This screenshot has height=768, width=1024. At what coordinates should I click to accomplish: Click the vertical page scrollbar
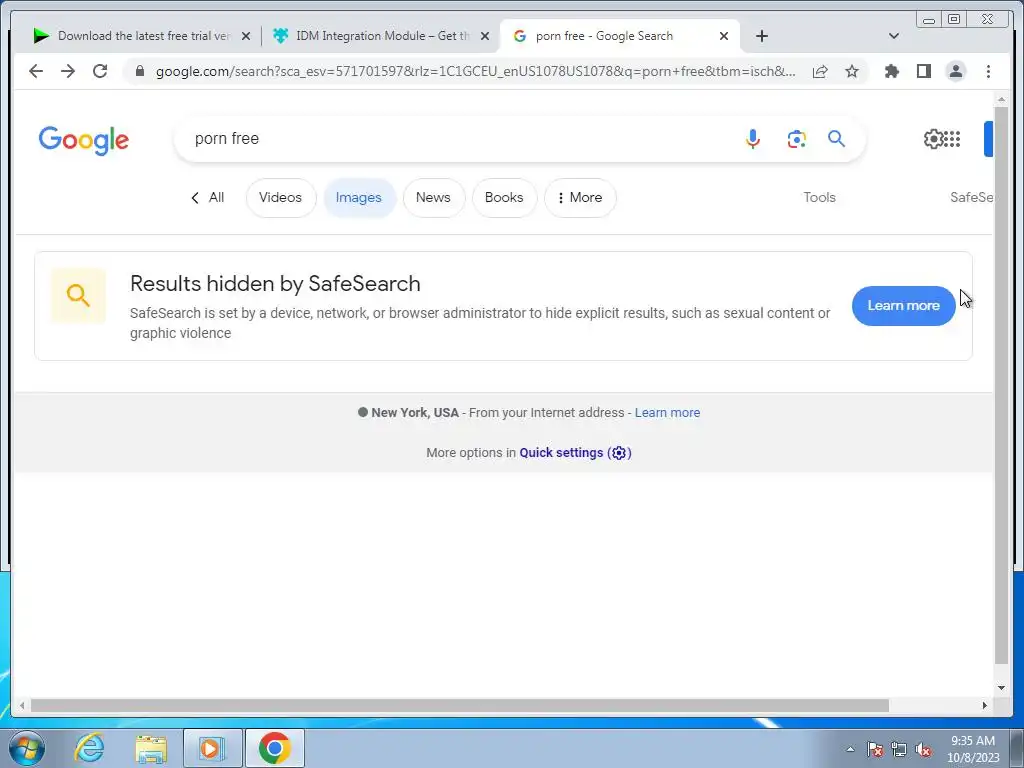(x=1001, y=385)
